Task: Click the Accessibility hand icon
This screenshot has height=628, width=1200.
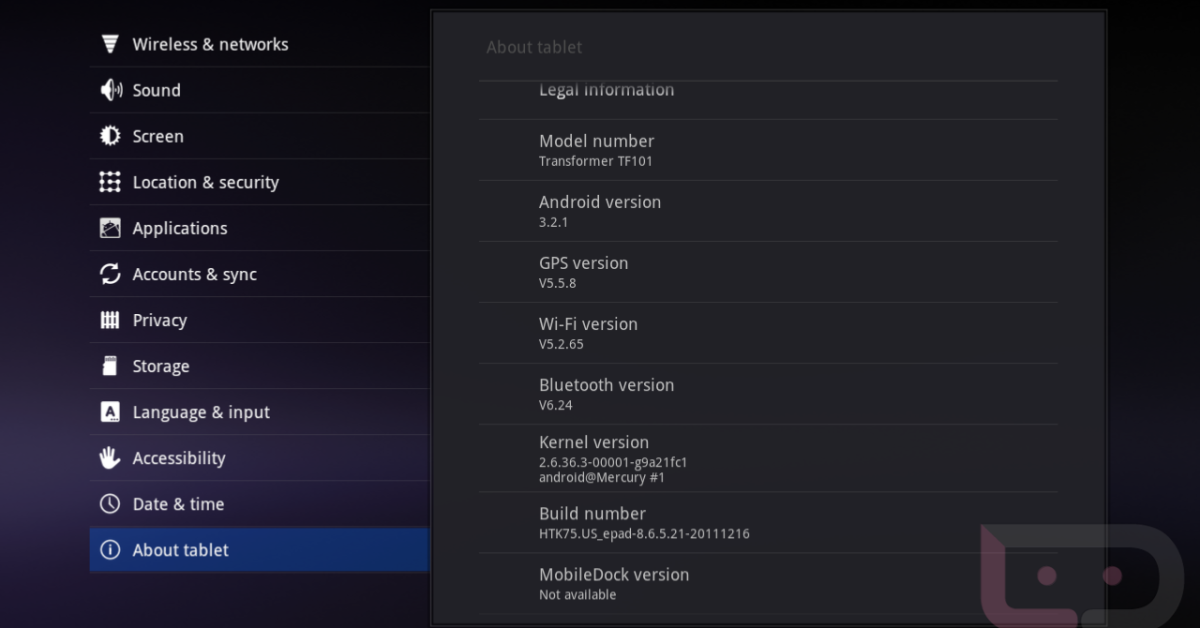Action: (x=110, y=458)
